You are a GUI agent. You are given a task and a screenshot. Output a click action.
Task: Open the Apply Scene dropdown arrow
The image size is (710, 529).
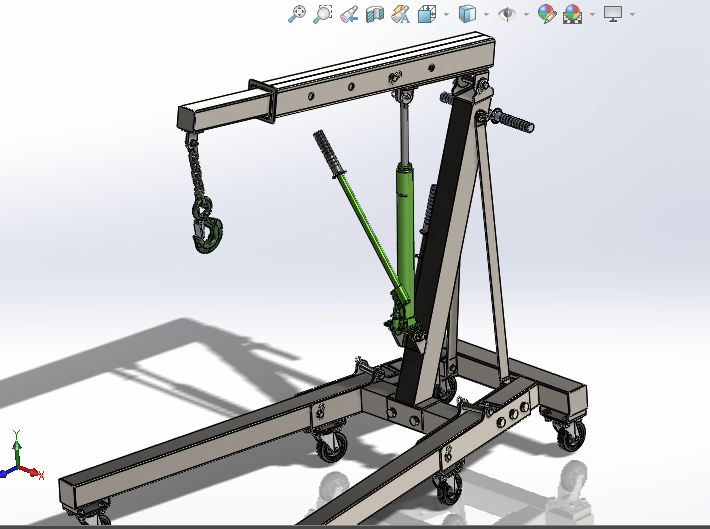coord(592,14)
